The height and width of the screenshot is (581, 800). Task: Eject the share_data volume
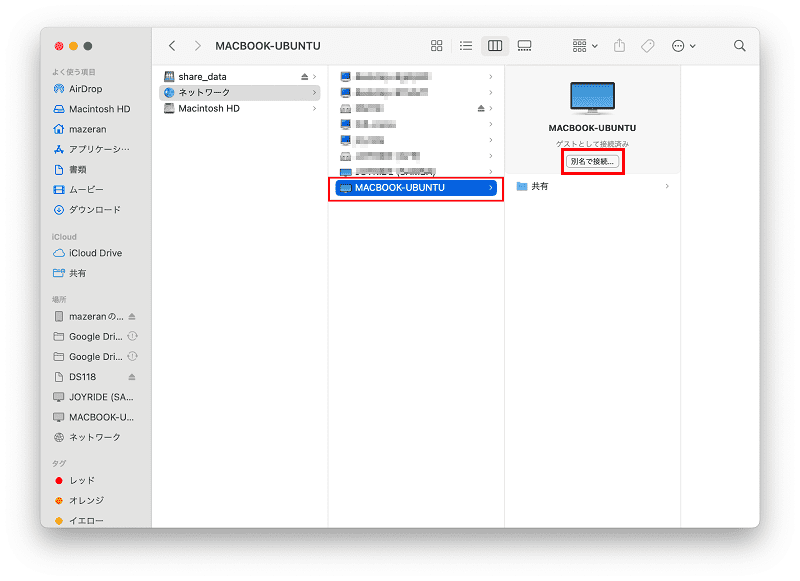tap(305, 77)
